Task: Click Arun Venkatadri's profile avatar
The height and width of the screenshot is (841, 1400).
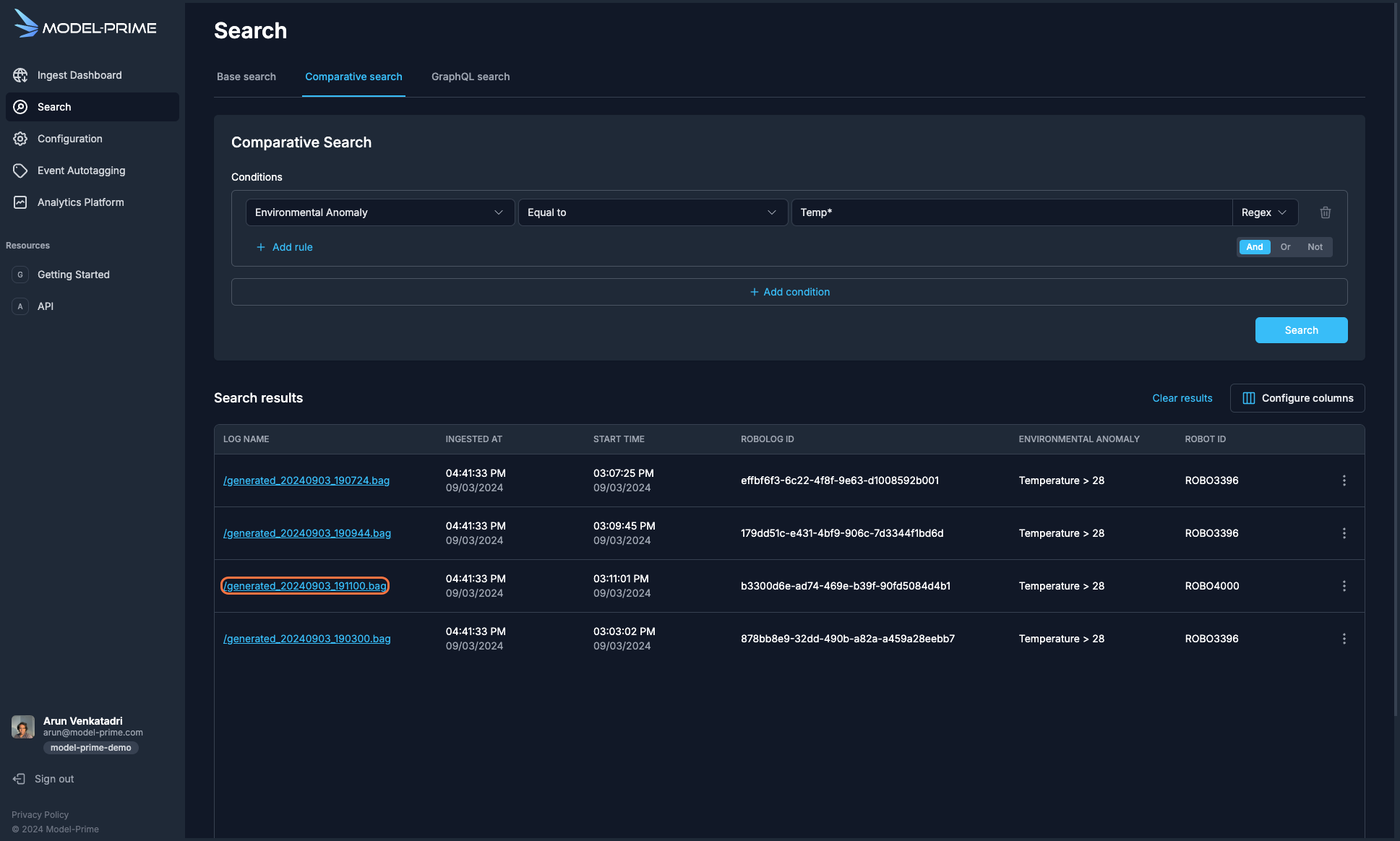Action: tap(23, 727)
